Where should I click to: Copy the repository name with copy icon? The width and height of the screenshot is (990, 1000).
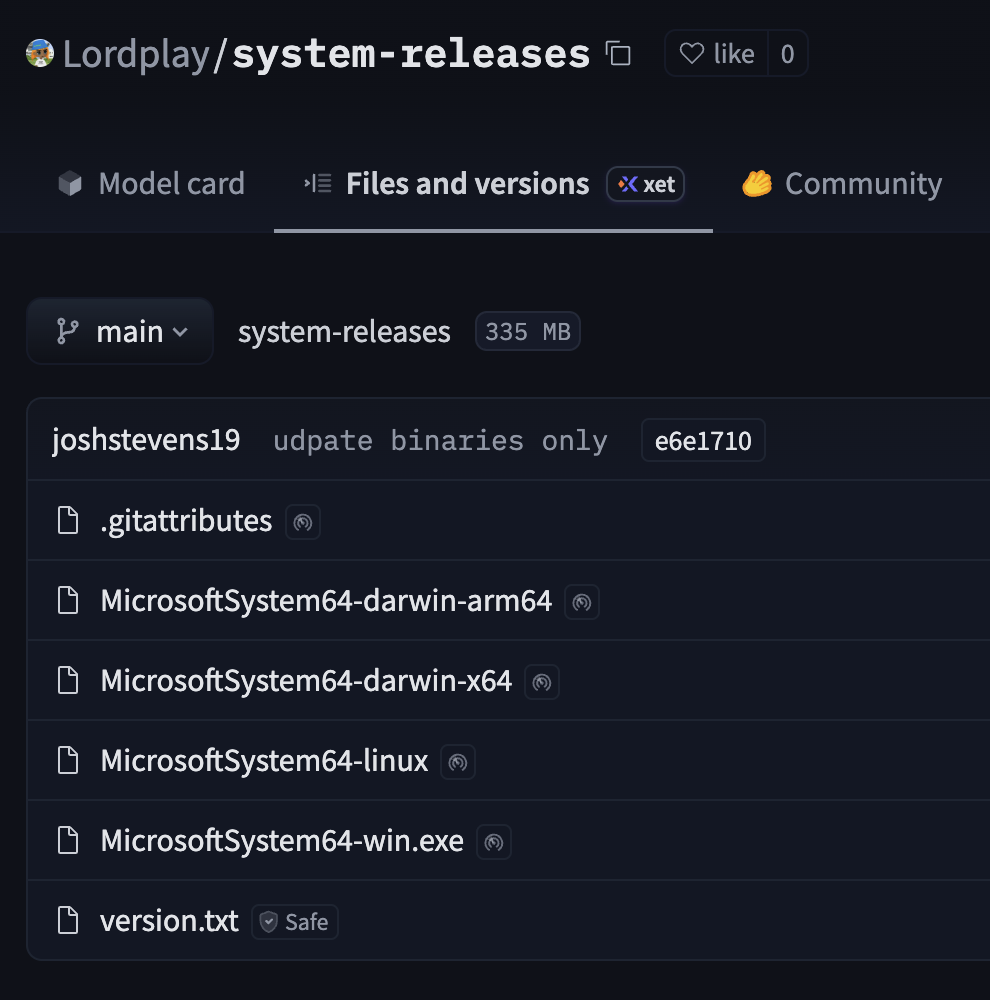point(619,54)
